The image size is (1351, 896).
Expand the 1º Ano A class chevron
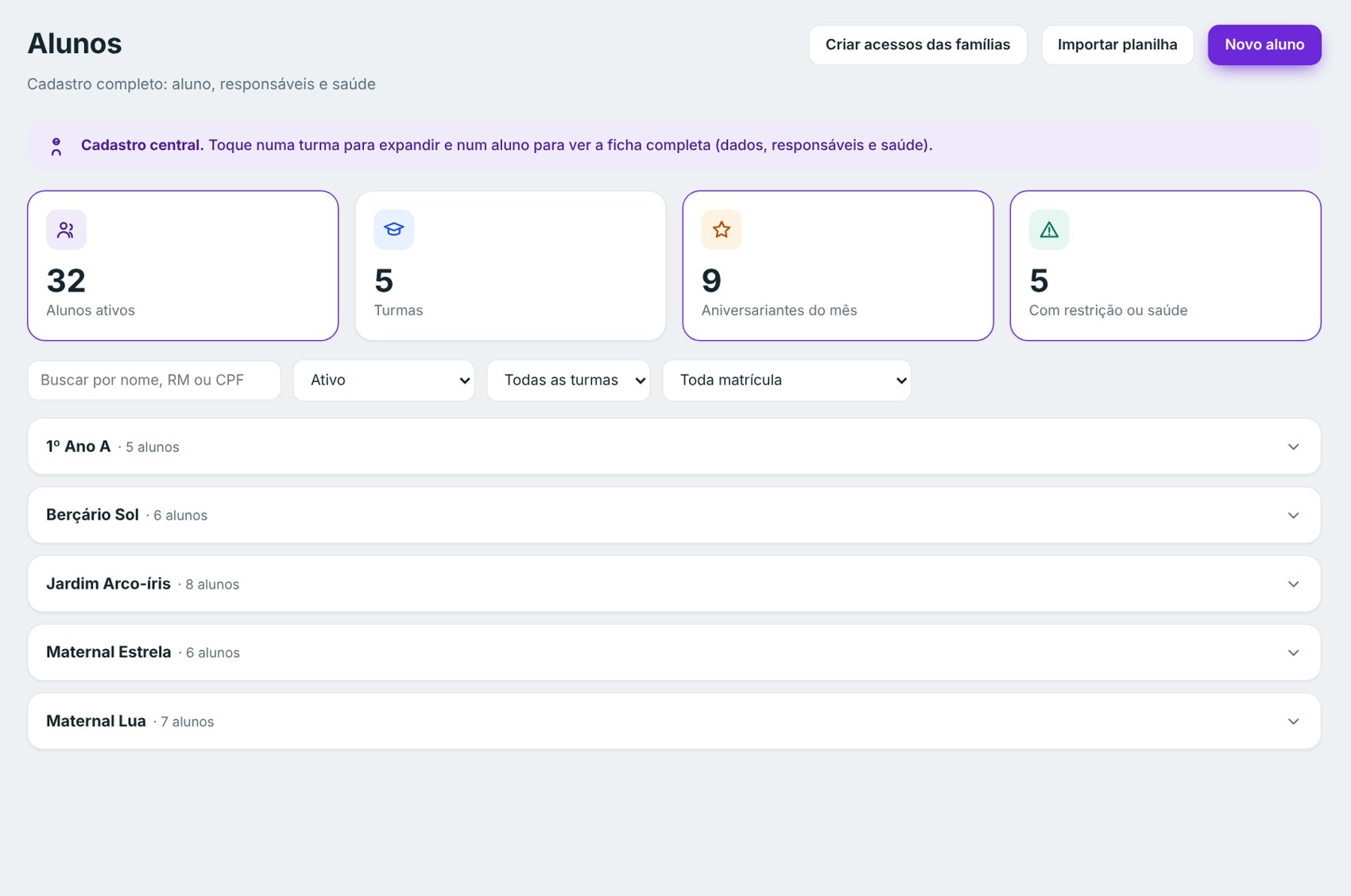pyautogui.click(x=1293, y=446)
